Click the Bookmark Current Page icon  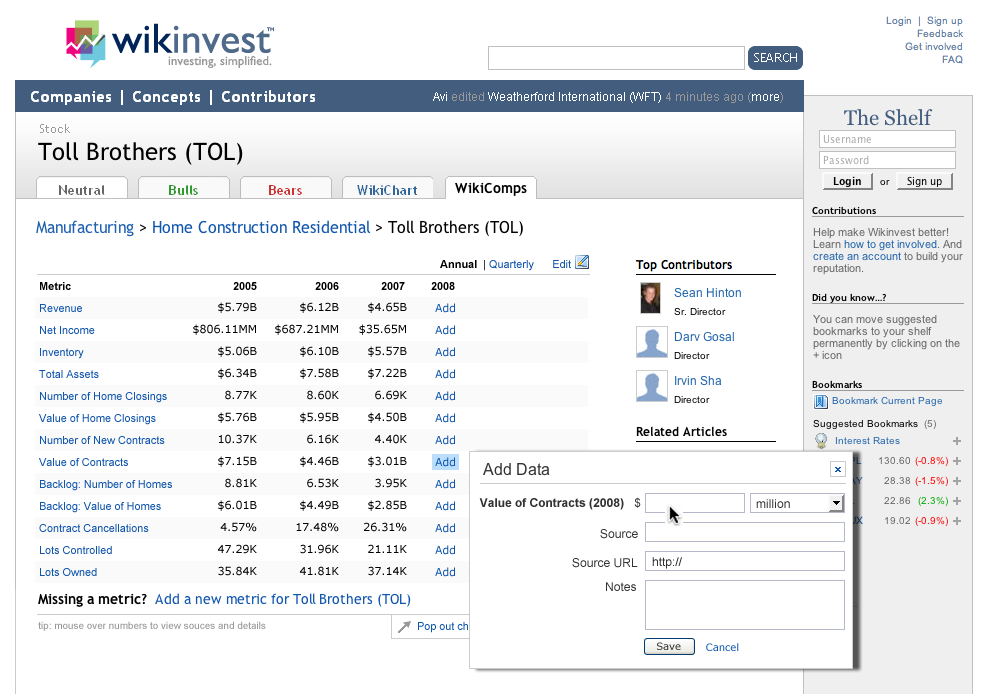click(x=821, y=401)
